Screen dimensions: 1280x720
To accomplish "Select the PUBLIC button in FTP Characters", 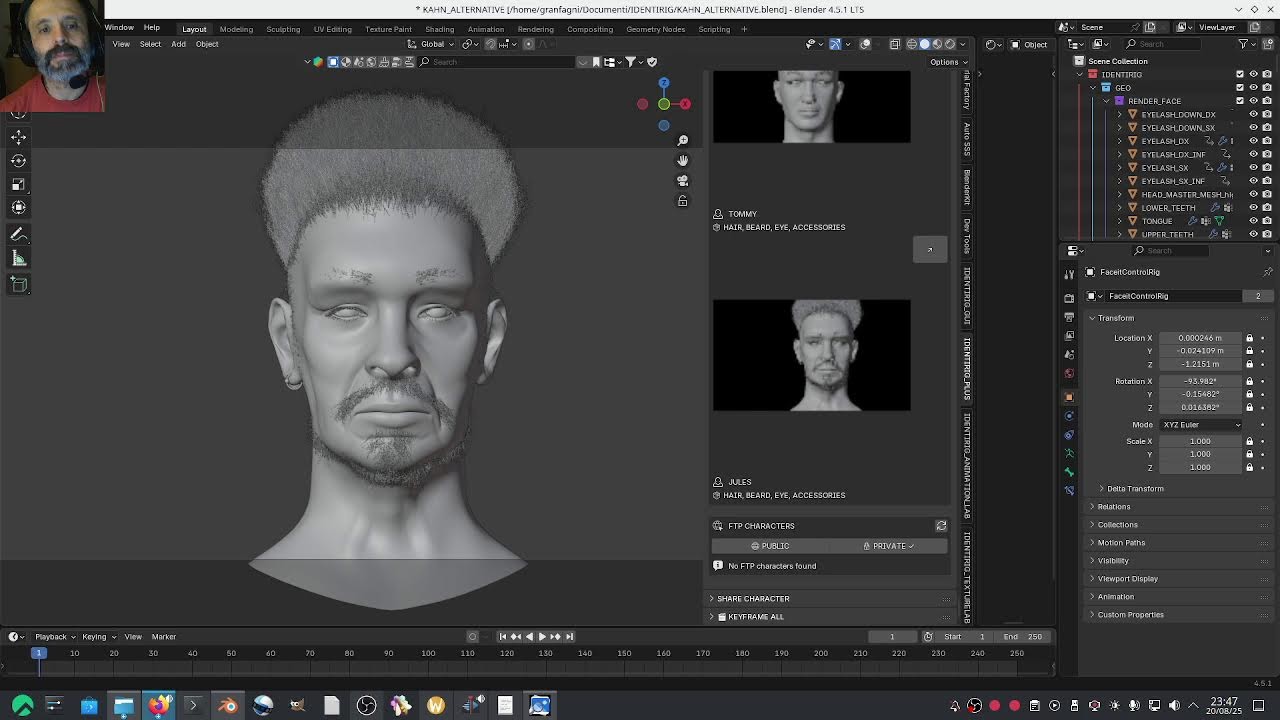I will click(x=771, y=546).
